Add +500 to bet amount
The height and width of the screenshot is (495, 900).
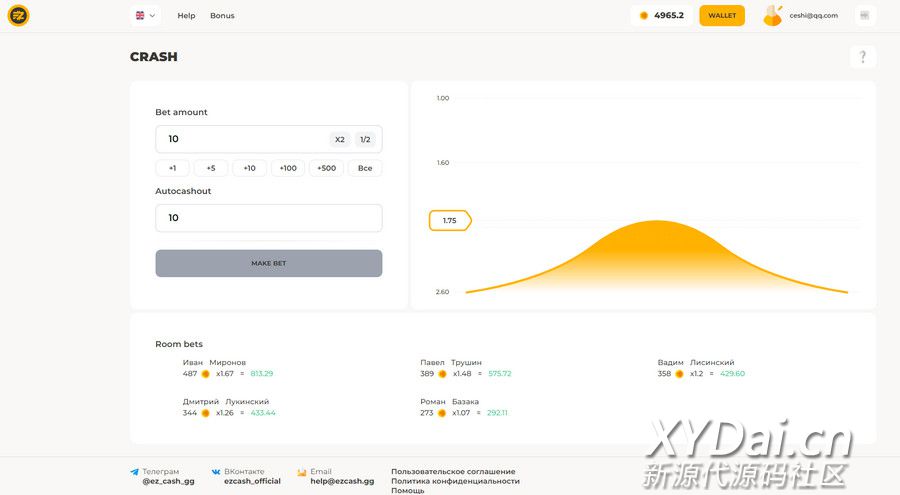pos(326,168)
